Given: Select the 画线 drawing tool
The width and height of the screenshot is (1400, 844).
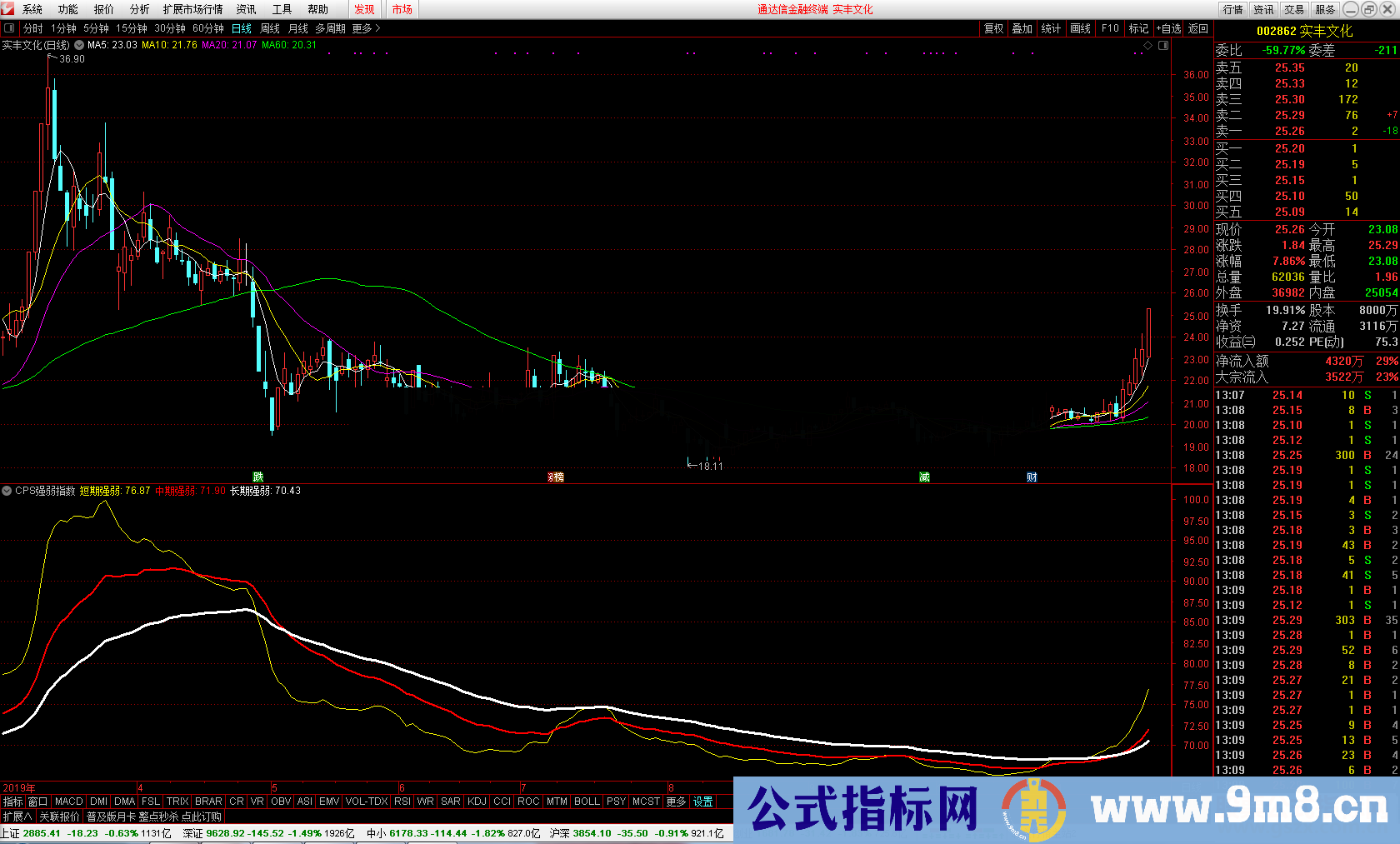Looking at the screenshot, I should (x=1080, y=27).
